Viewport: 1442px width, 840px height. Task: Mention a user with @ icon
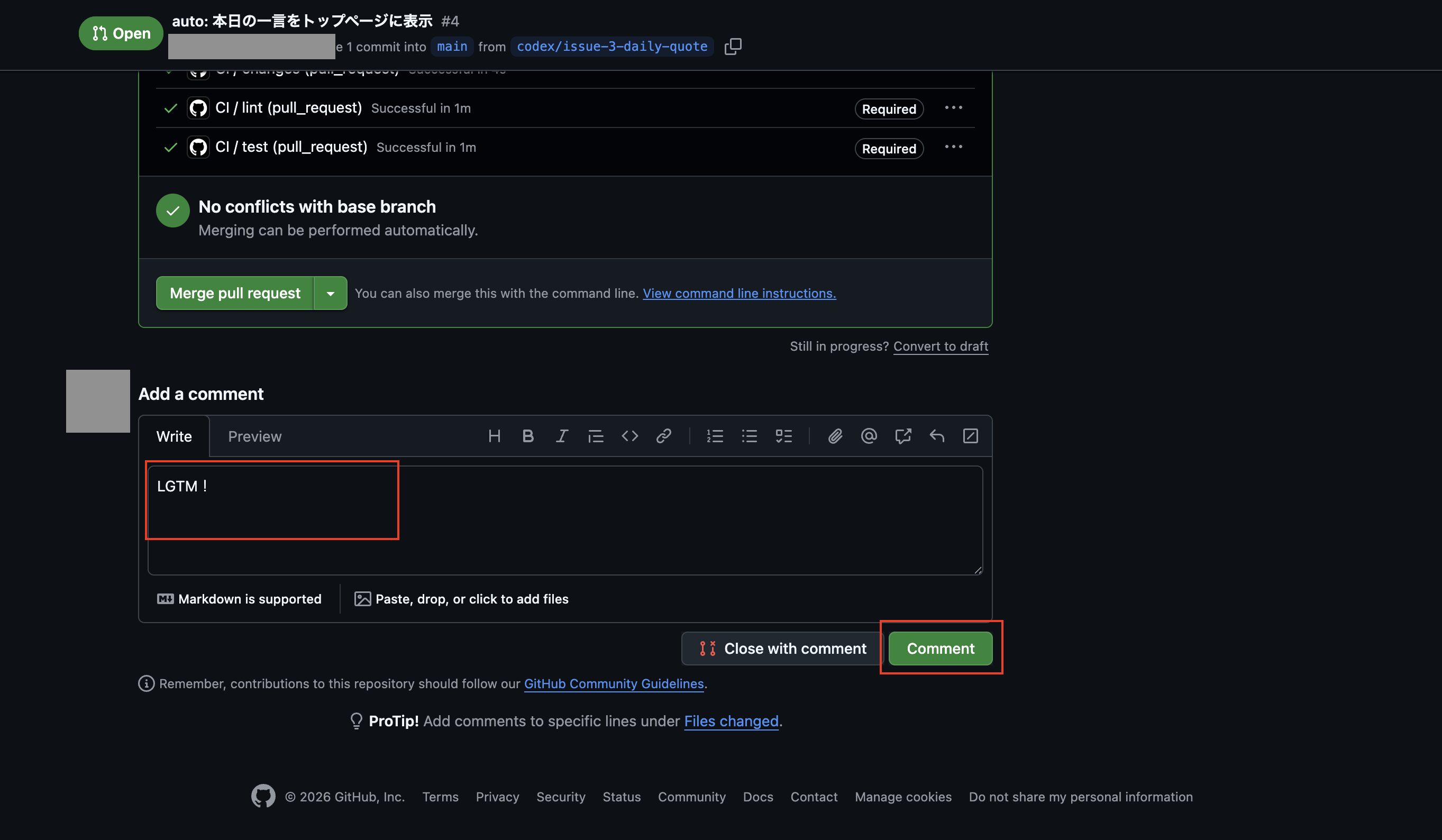[869, 436]
